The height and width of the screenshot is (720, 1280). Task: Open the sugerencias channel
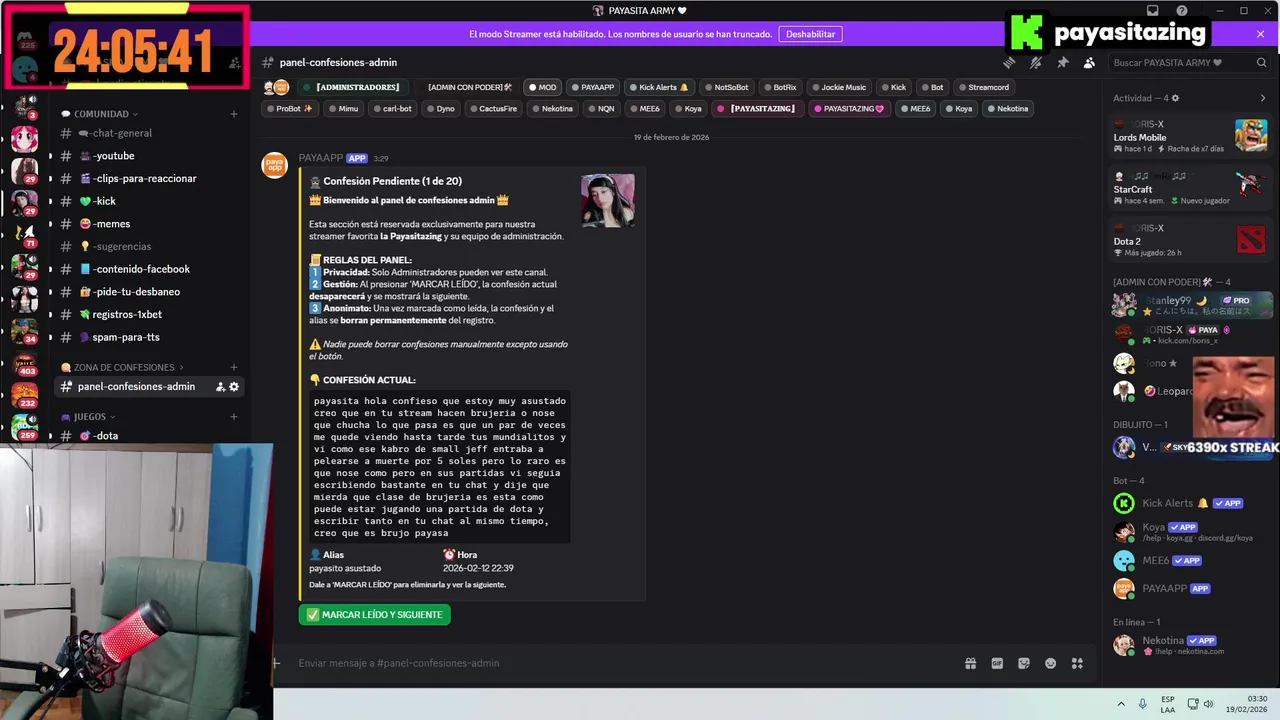pos(150,246)
